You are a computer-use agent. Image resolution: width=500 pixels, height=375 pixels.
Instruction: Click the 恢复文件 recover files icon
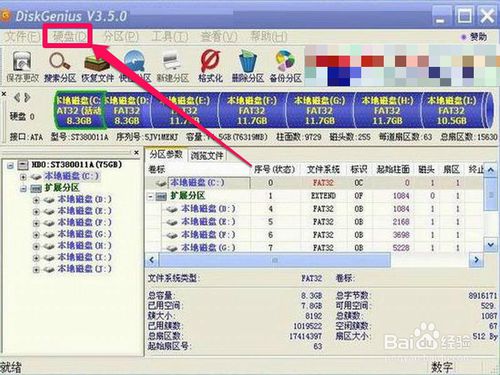[97, 66]
